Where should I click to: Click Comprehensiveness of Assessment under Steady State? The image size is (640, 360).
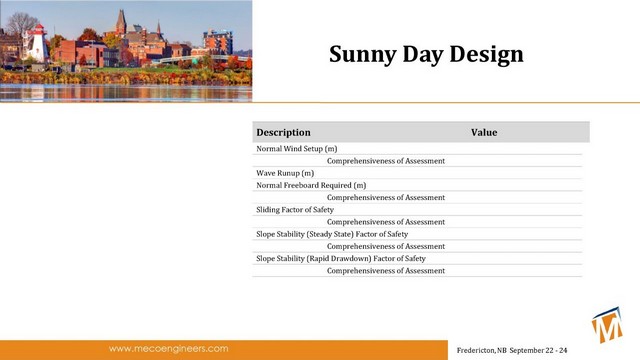pyautogui.click(x=386, y=247)
